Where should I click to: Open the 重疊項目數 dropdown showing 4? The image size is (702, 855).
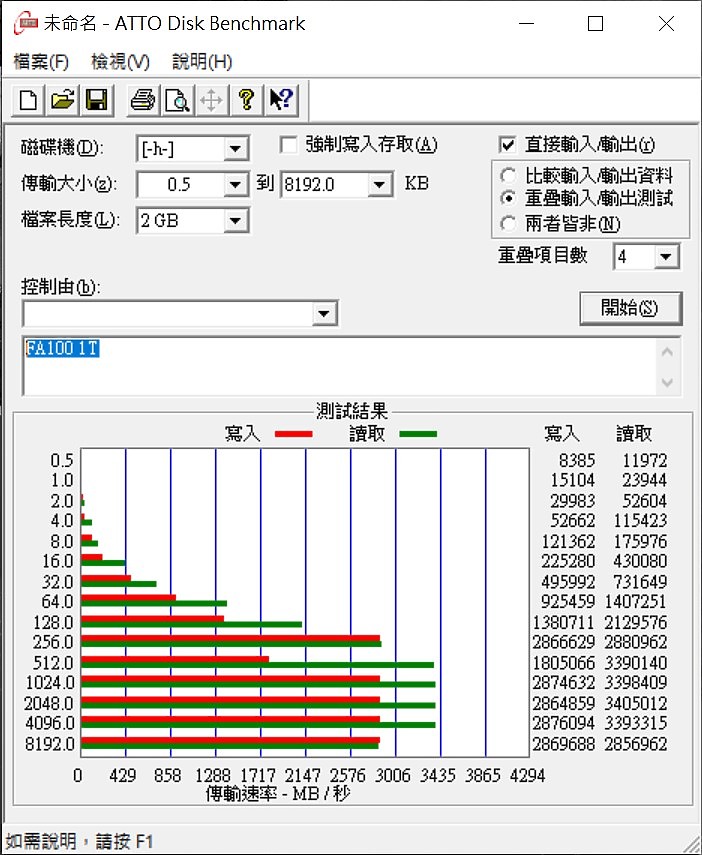tap(666, 256)
